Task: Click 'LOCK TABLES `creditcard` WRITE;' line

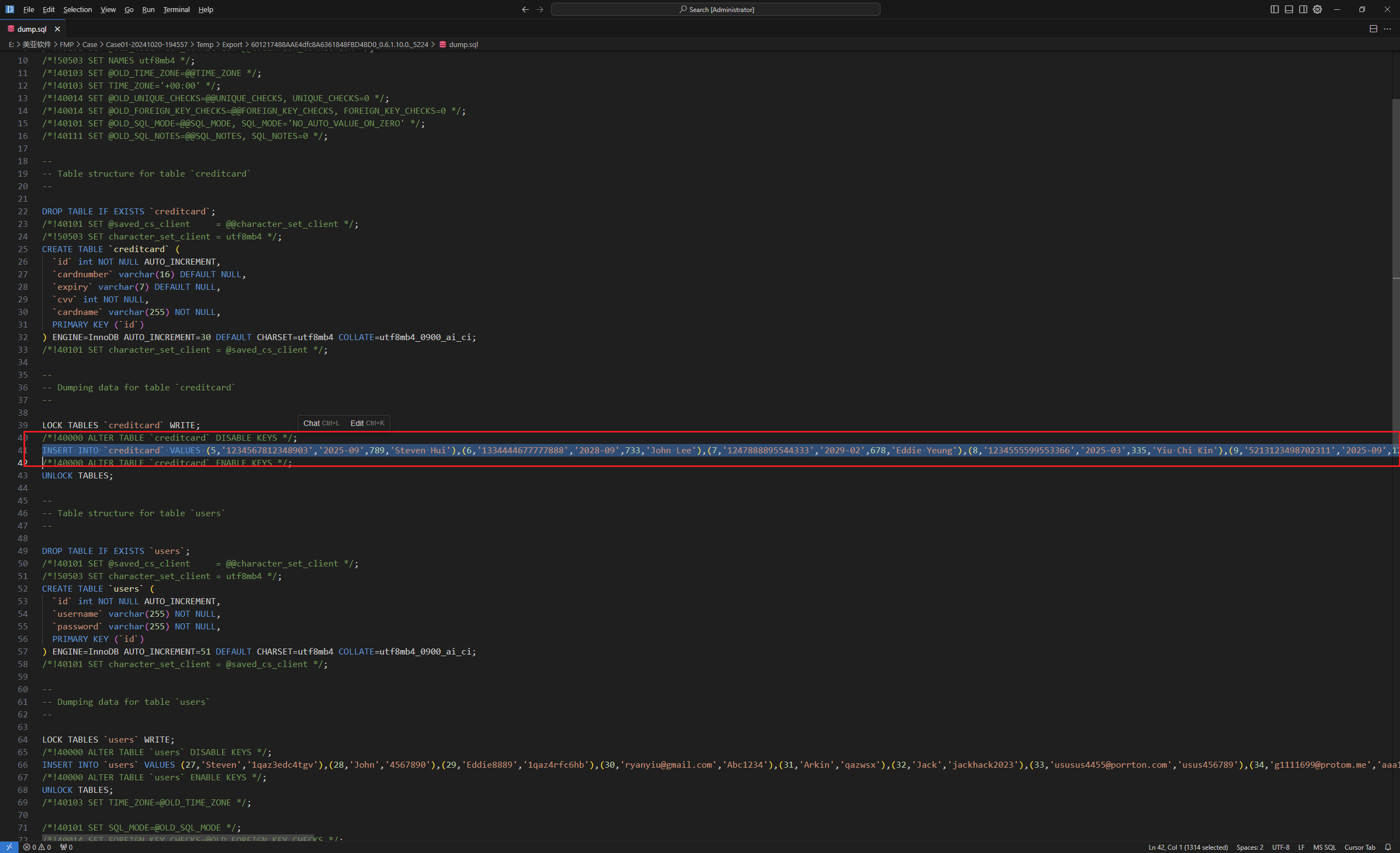Action: [121, 425]
